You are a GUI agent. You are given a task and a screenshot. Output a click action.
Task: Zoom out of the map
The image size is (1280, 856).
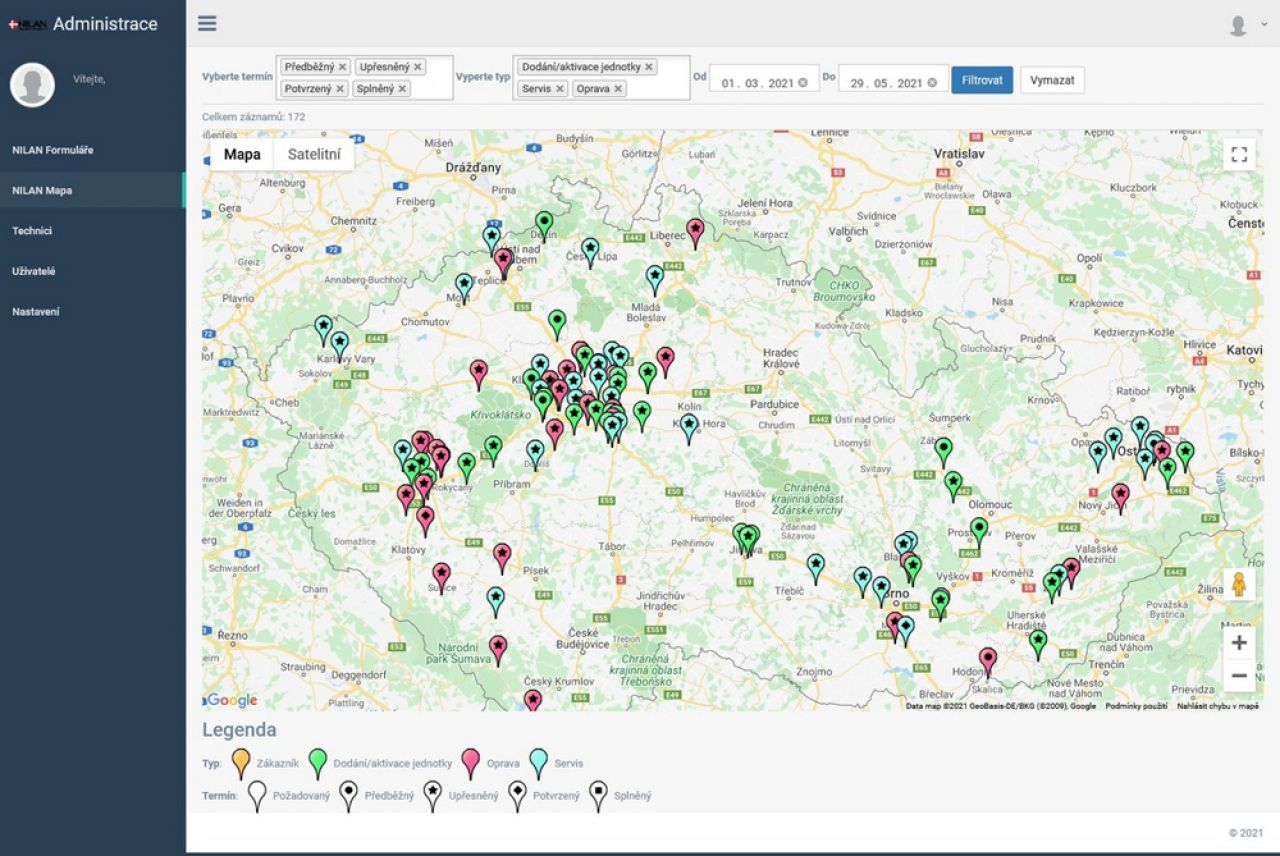point(1239,676)
